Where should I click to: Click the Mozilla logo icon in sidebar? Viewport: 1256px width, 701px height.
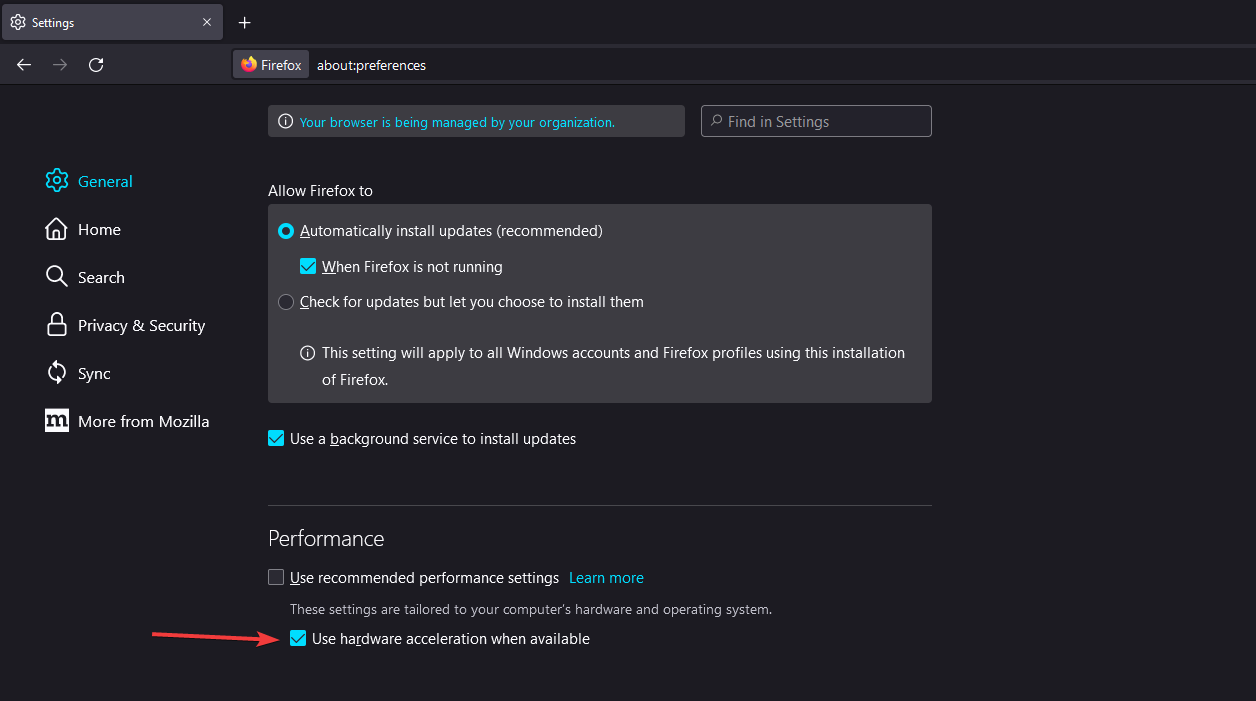tap(57, 421)
